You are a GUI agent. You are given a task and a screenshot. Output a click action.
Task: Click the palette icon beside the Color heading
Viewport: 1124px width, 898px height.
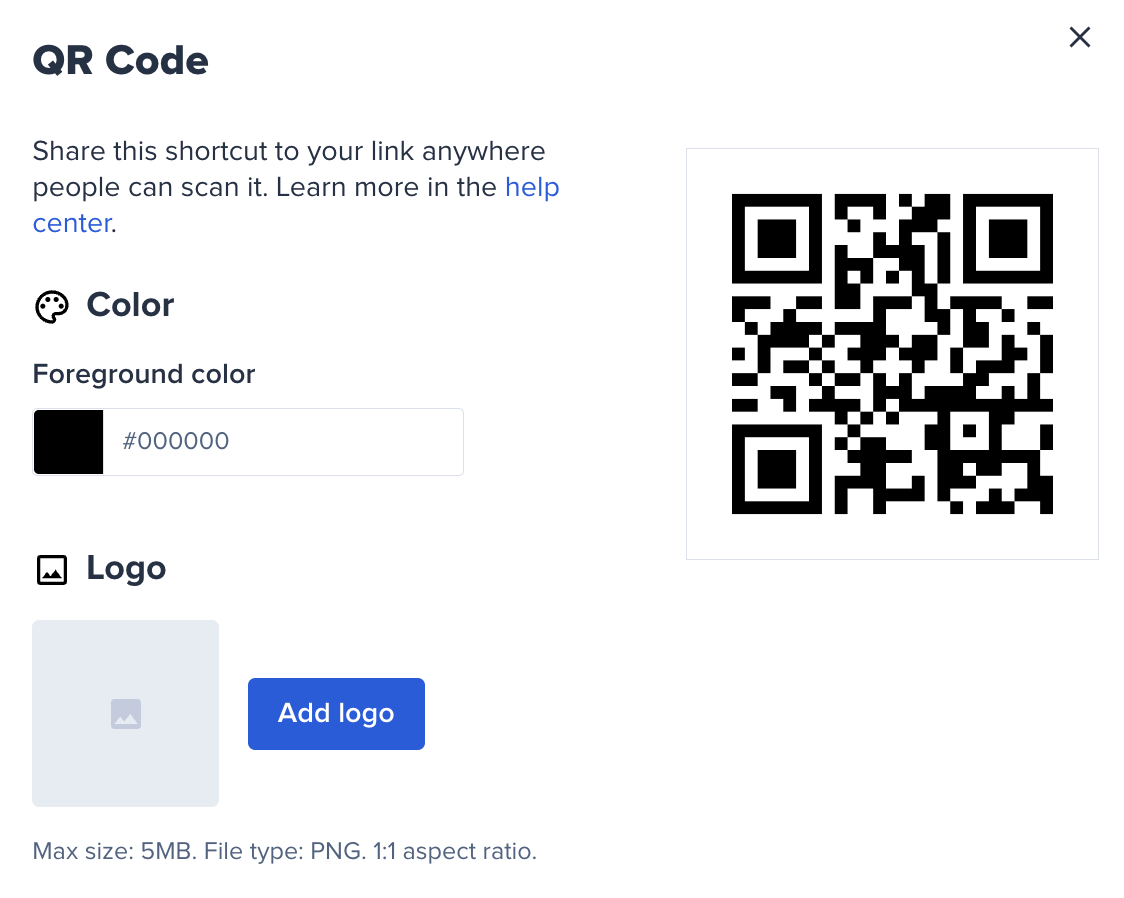51,307
